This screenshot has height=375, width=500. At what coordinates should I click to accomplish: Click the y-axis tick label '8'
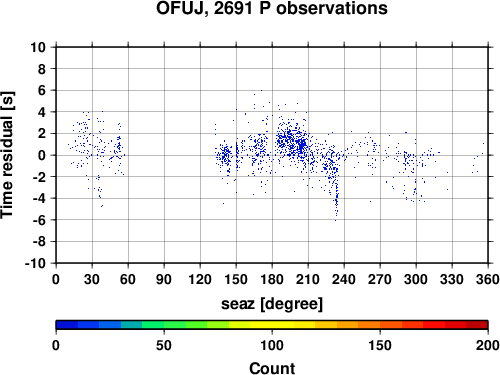(42, 69)
